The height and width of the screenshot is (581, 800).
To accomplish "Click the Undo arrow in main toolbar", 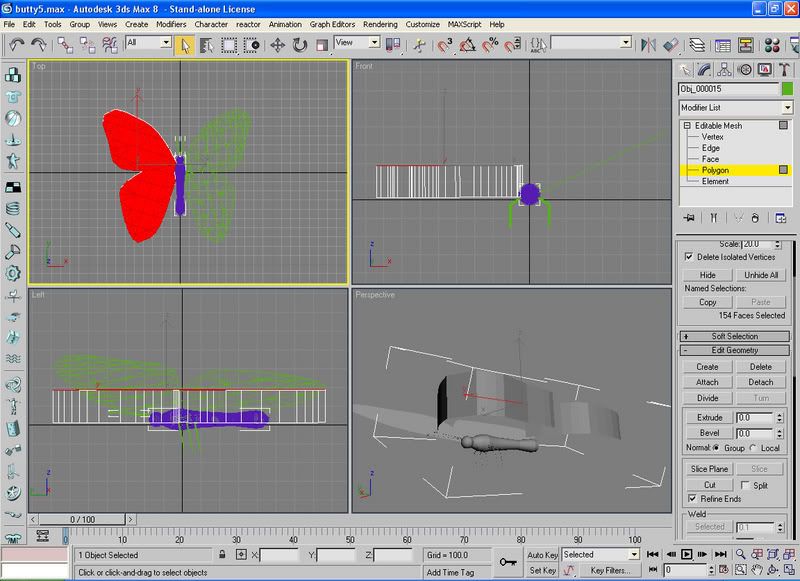I will pyautogui.click(x=17, y=44).
